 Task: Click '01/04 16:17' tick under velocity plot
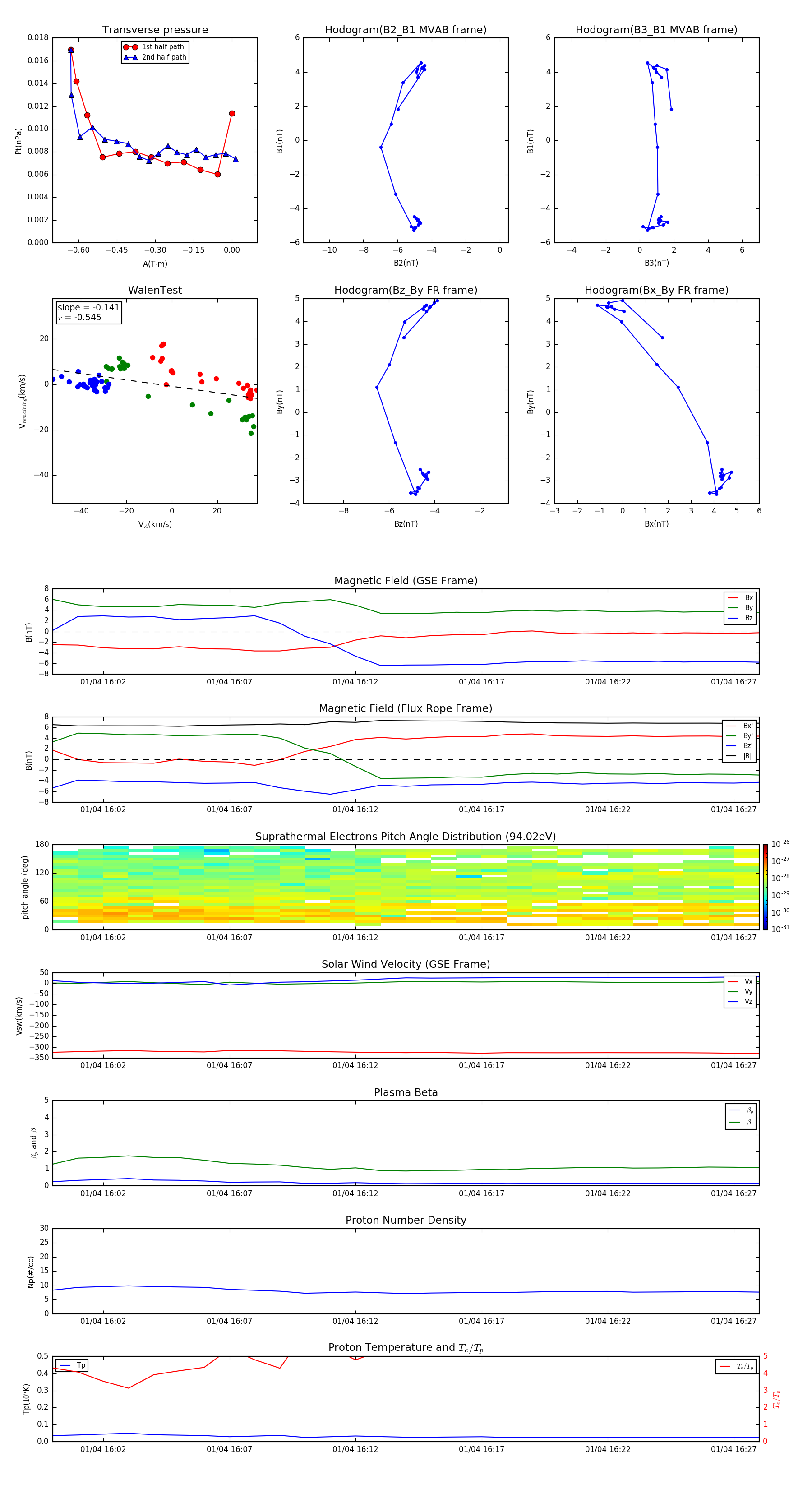tap(481, 1065)
